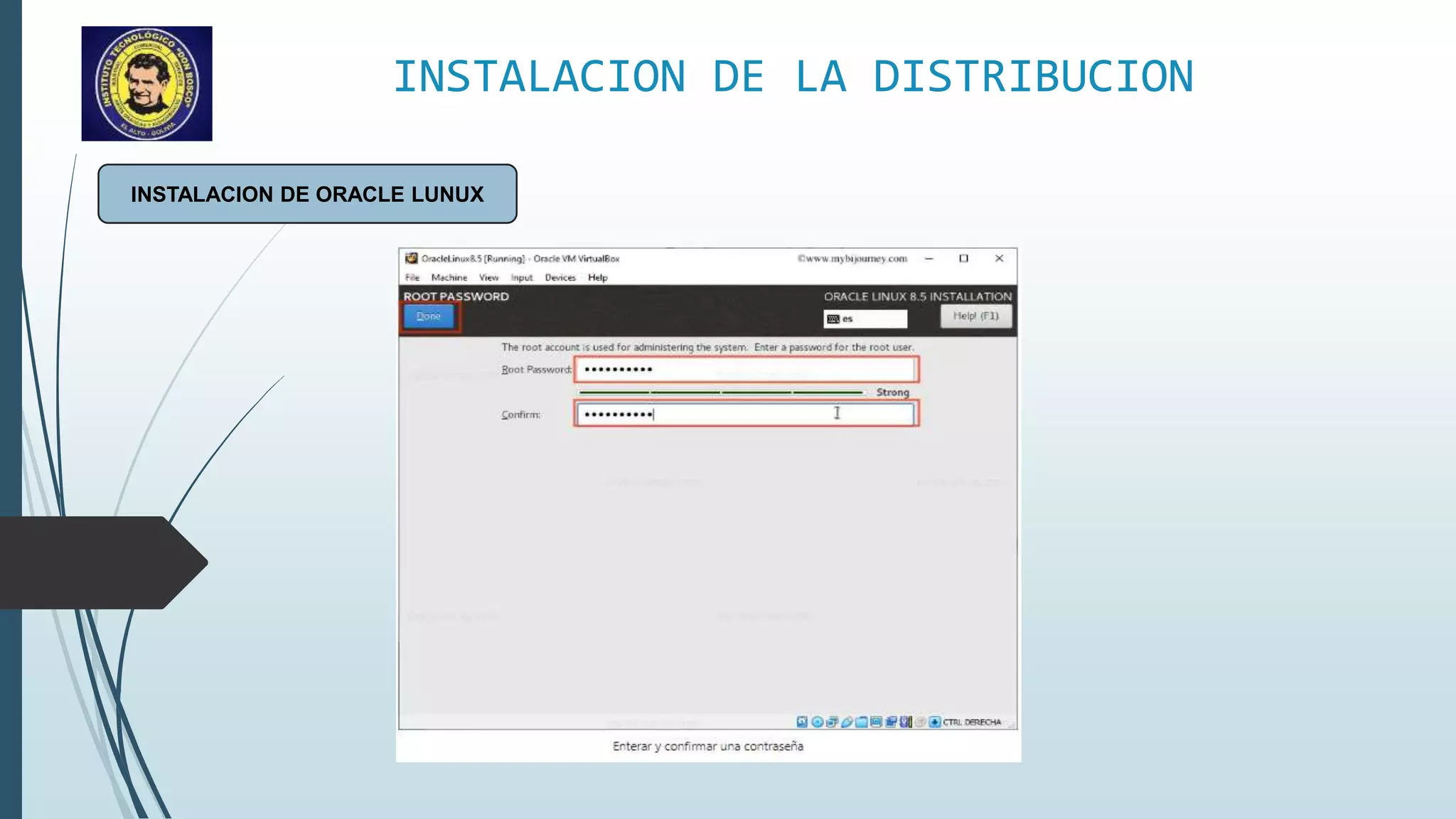
Task: Click the Enterar y confirmar una contraseña caption
Action: tap(708, 746)
